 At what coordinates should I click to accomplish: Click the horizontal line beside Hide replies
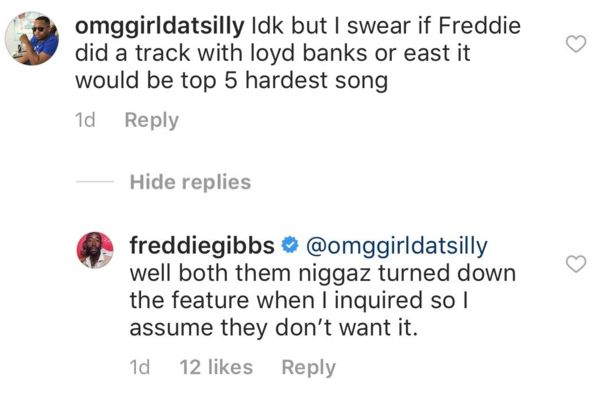[95, 181]
